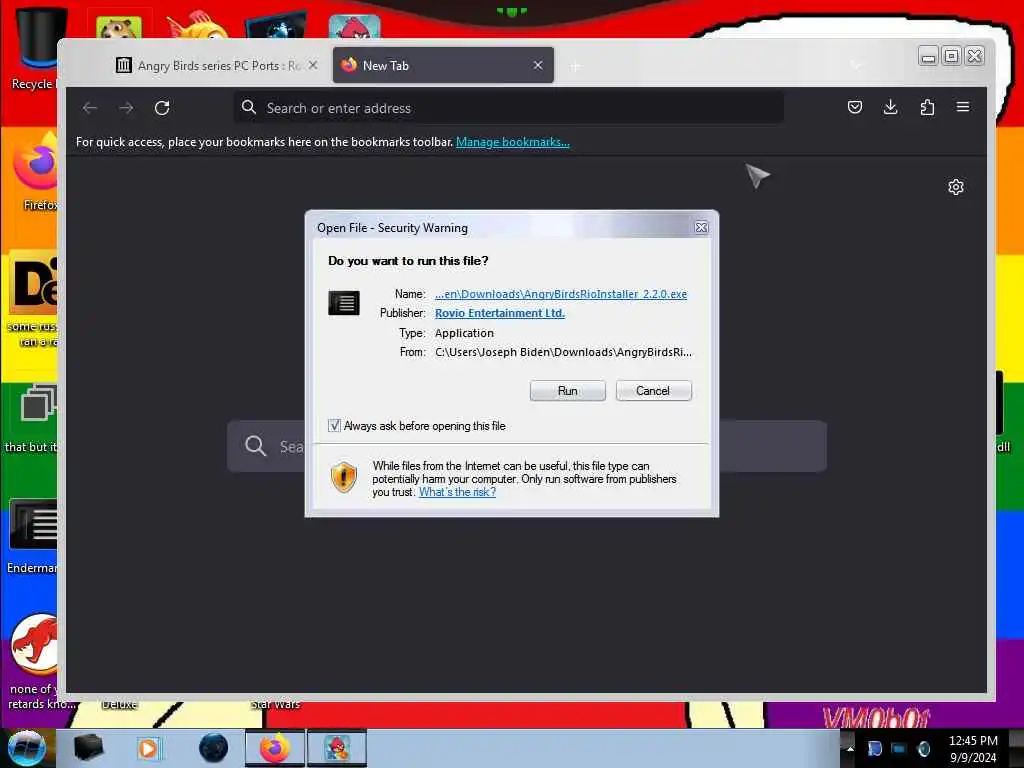The image size is (1024, 768).
Task: Click the network tray icon
Action: click(x=899, y=748)
